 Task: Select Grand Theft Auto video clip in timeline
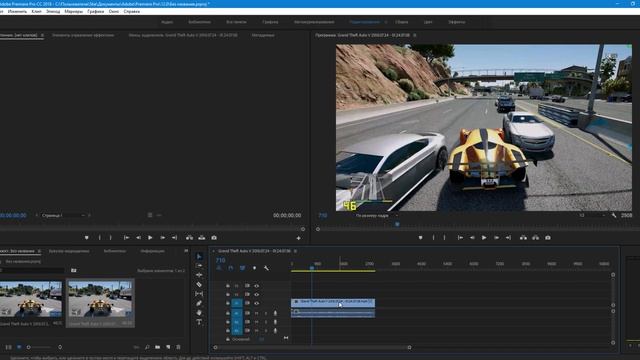(x=333, y=302)
